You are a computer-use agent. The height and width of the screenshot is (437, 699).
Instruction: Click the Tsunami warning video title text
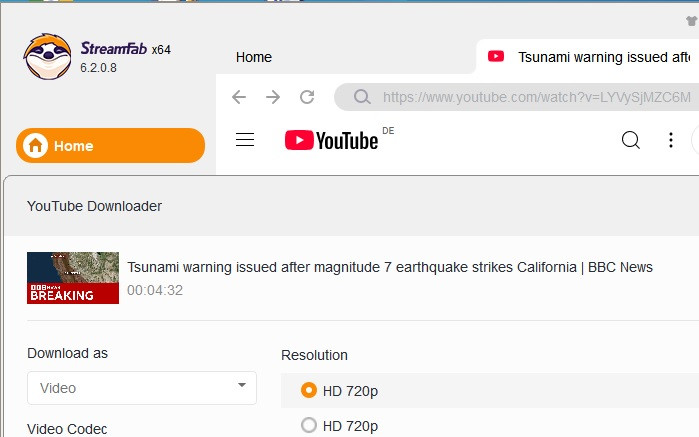390,267
